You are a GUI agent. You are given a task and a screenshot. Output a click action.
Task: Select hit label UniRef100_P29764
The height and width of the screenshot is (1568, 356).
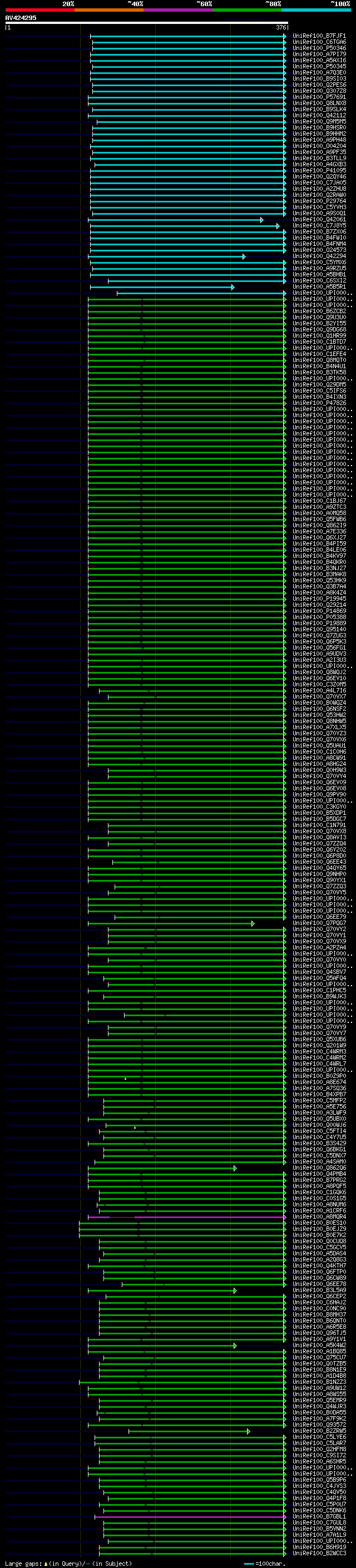(319, 201)
